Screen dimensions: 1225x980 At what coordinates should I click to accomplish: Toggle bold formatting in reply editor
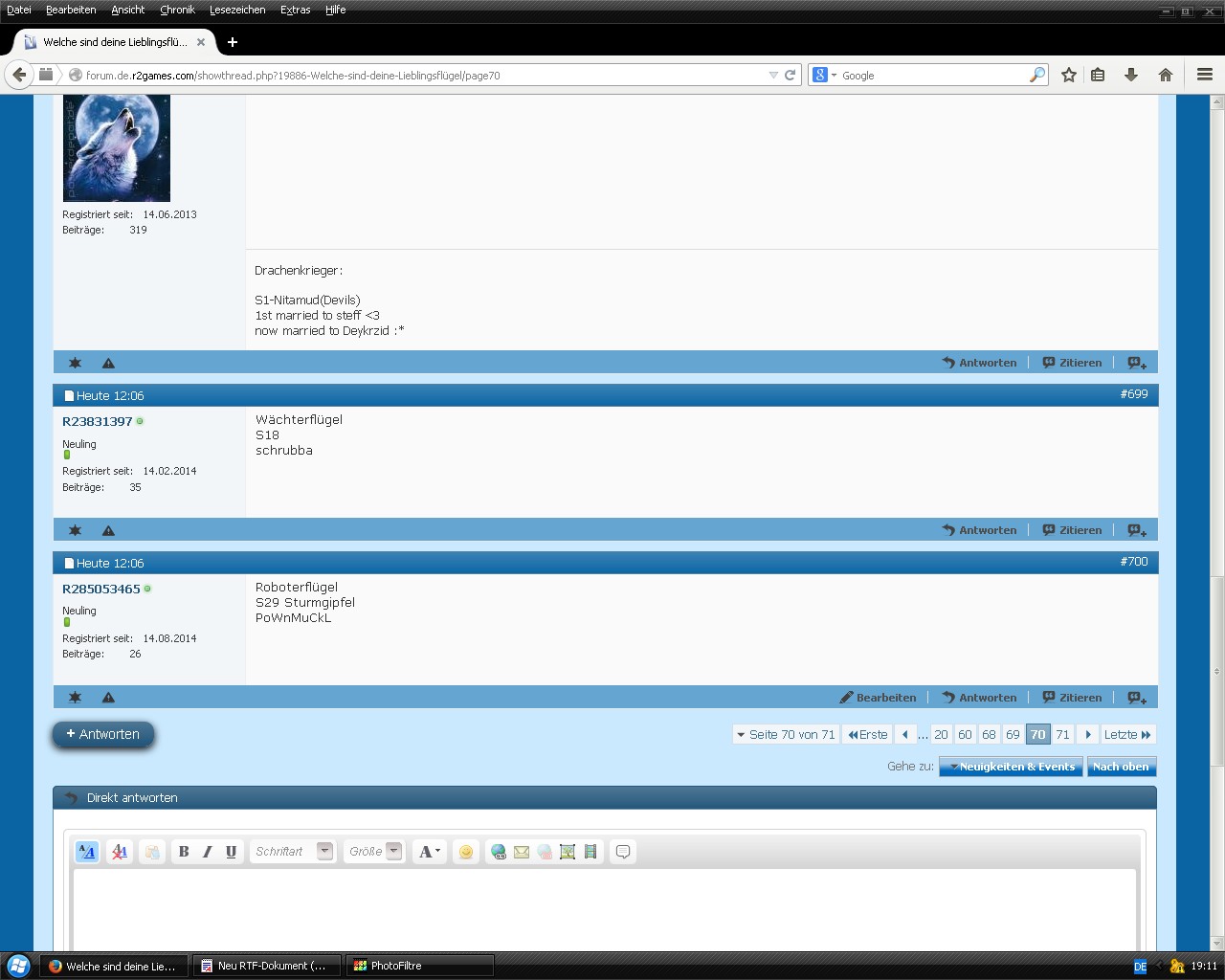coord(184,852)
